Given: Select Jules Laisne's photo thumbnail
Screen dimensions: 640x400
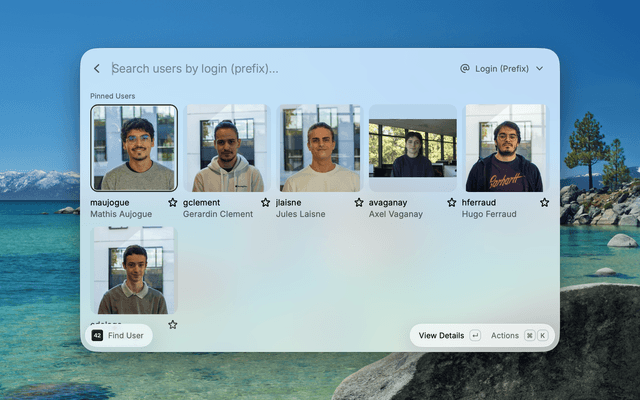Looking at the screenshot, I should pos(320,148).
